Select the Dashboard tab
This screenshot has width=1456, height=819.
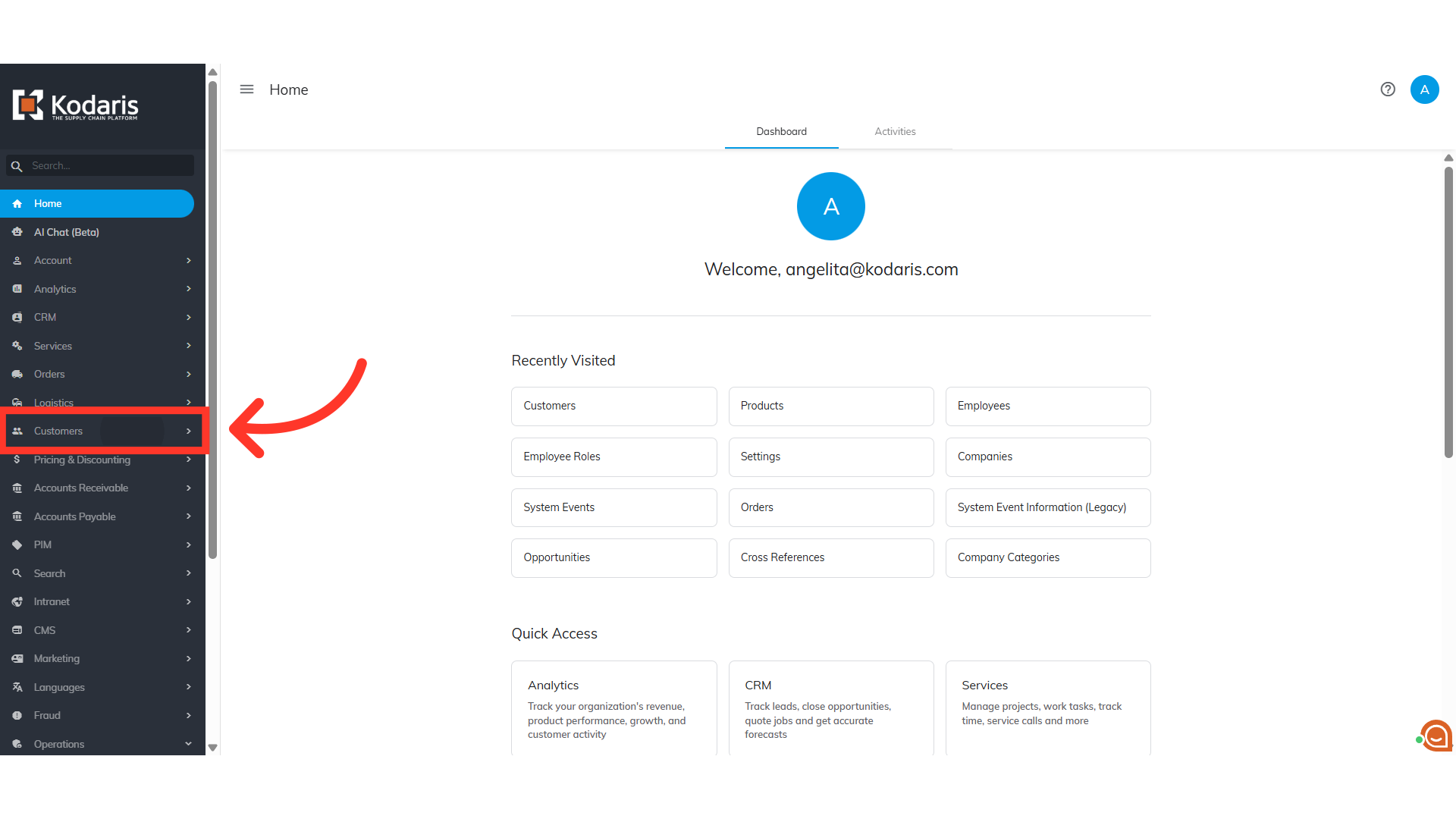point(781,131)
